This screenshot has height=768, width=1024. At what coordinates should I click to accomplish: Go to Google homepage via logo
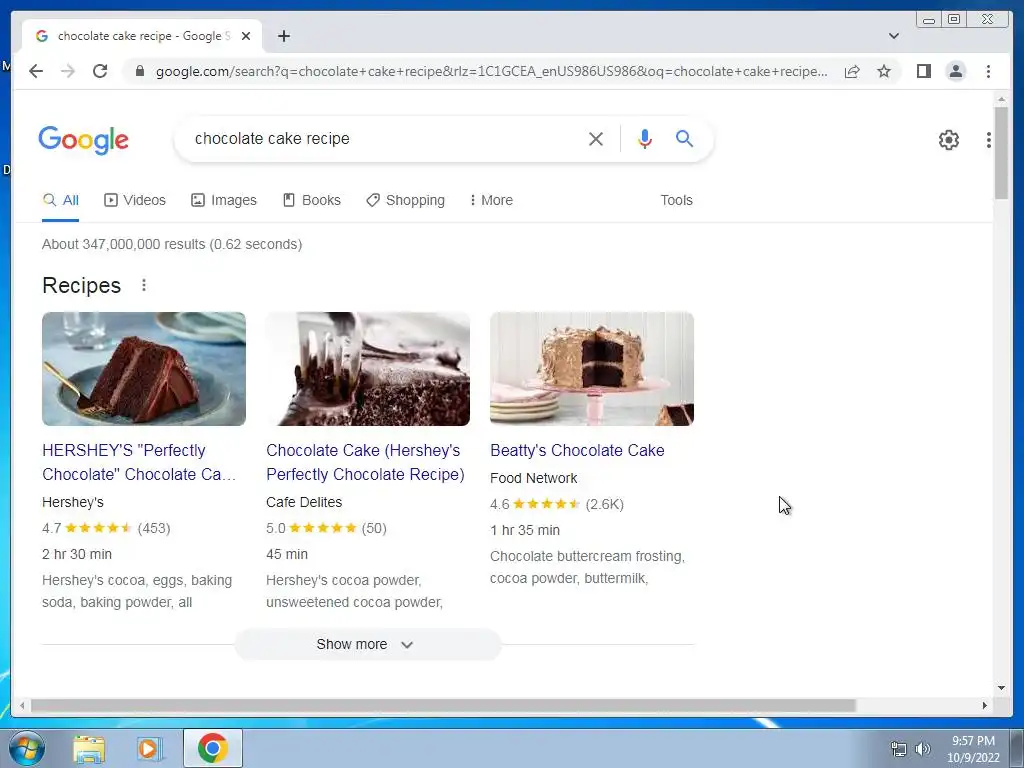[84, 140]
